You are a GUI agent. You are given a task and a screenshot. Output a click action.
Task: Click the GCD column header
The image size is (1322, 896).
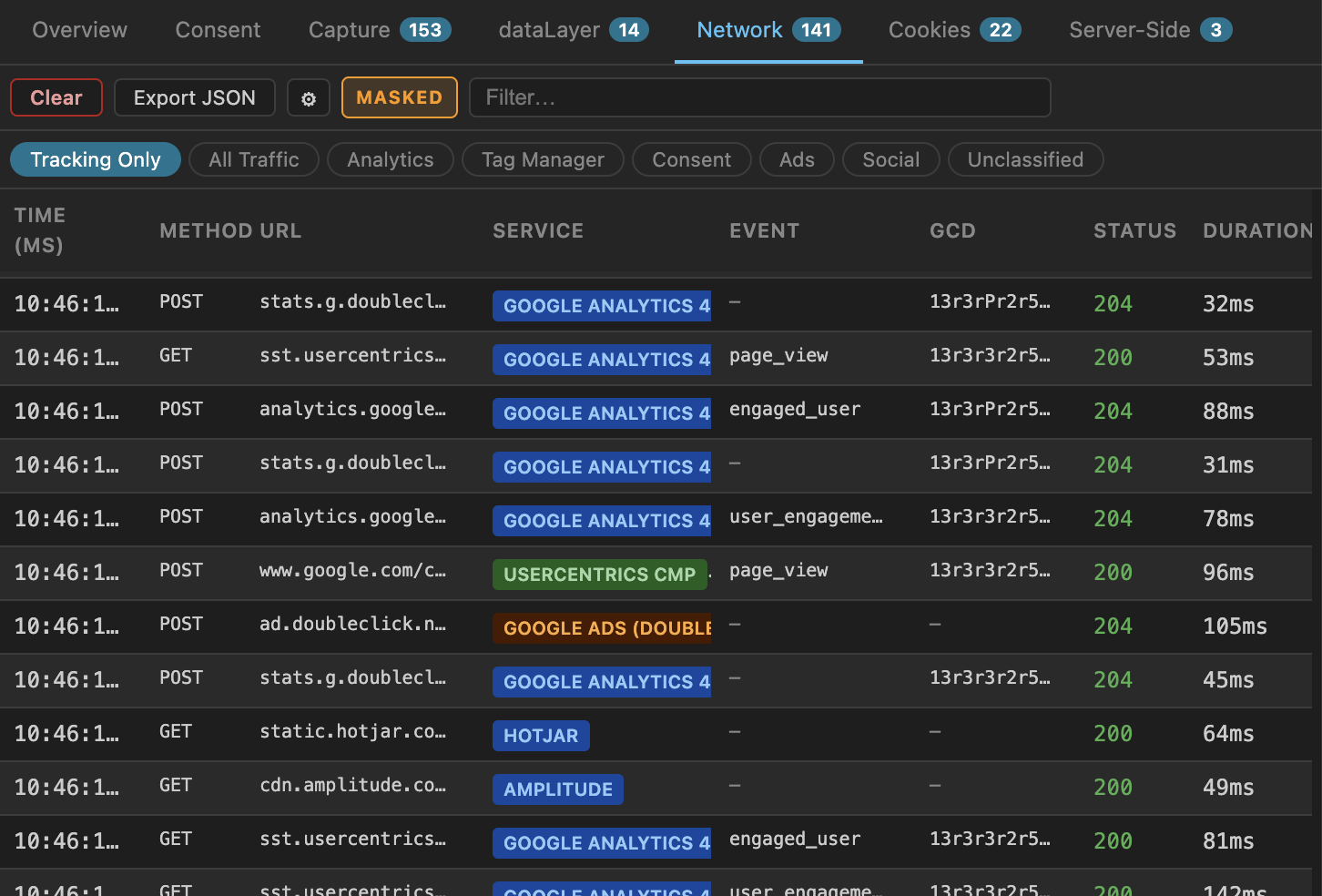pyautogui.click(x=952, y=231)
